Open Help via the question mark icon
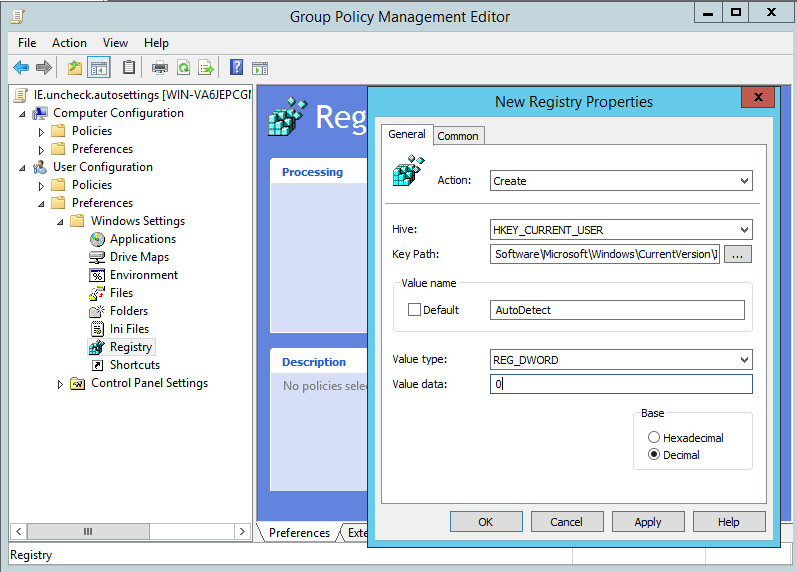This screenshot has width=797, height=572. coord(236,67)
